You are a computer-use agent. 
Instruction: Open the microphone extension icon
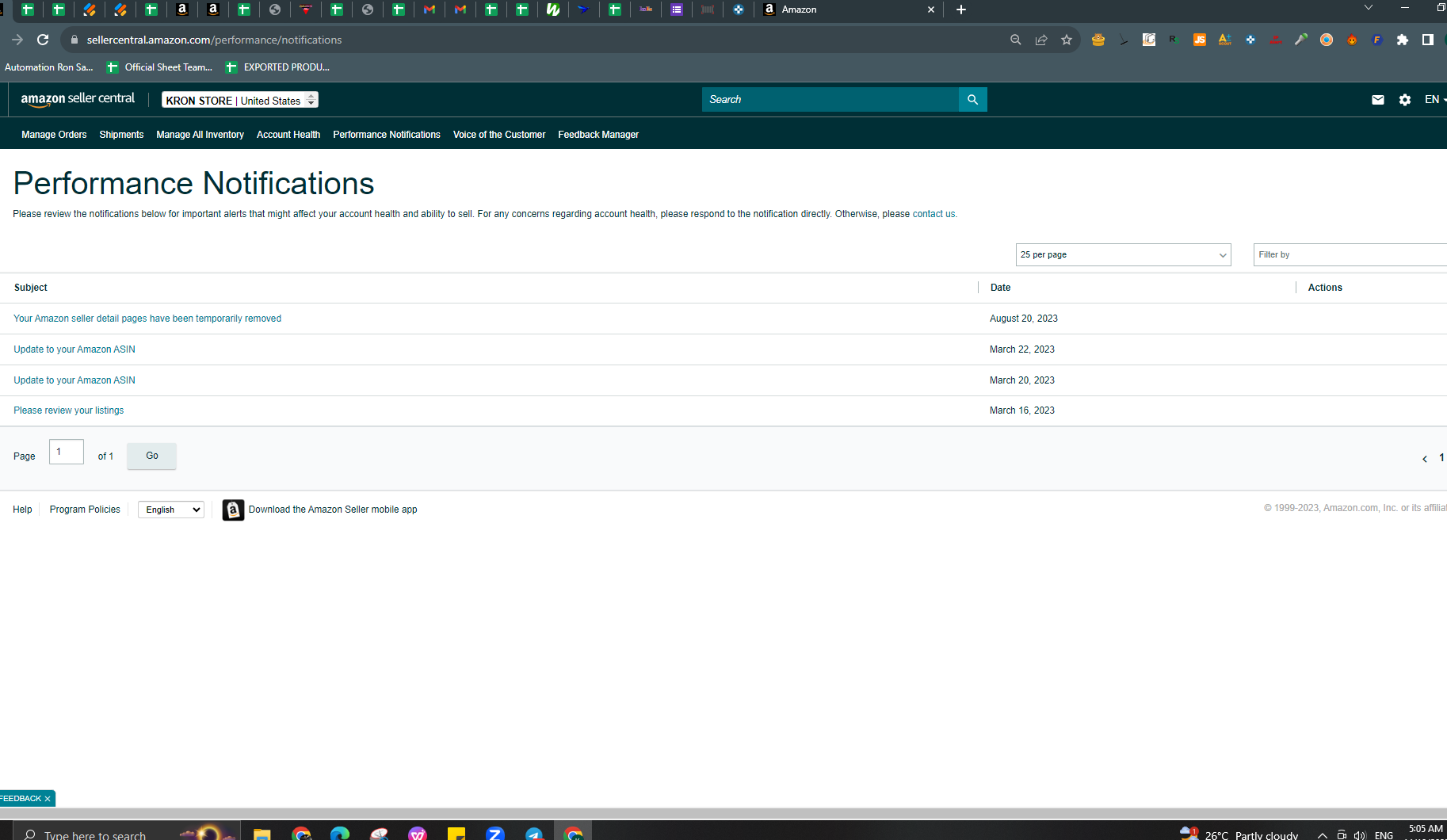coord(1301,40)
